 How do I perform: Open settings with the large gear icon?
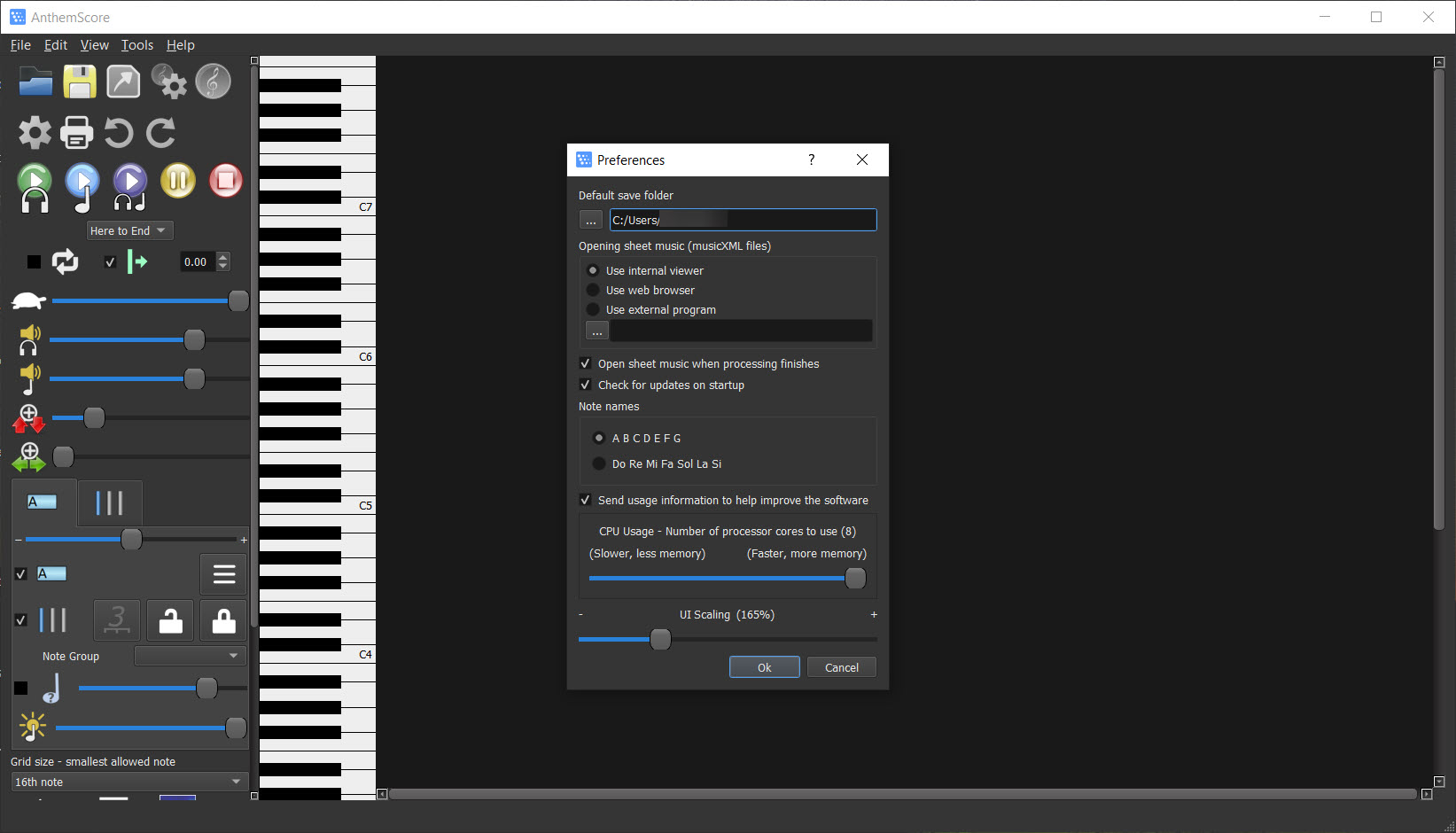pos(35,133)
